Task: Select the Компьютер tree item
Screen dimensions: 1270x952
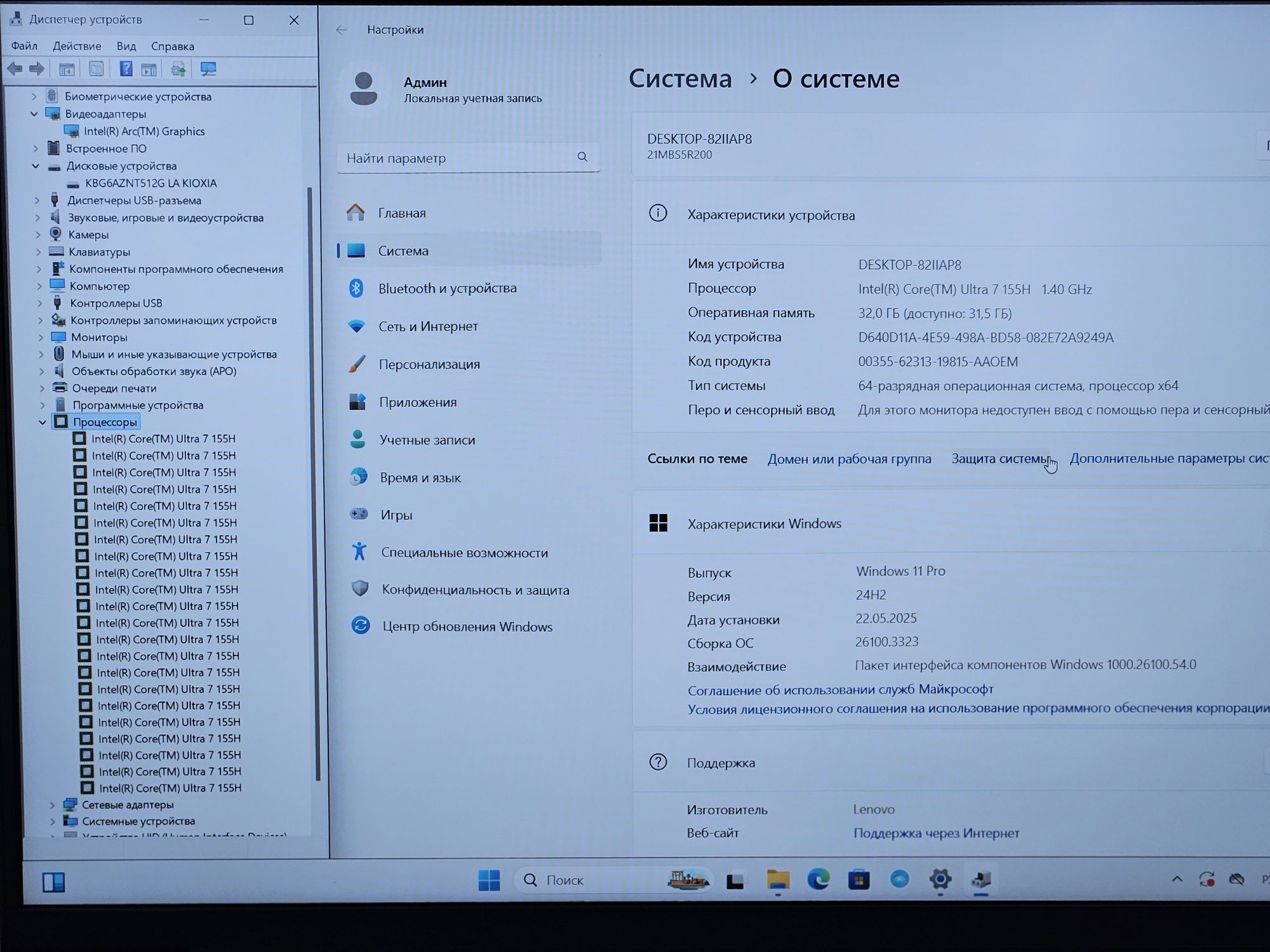Action: point(100,286)
